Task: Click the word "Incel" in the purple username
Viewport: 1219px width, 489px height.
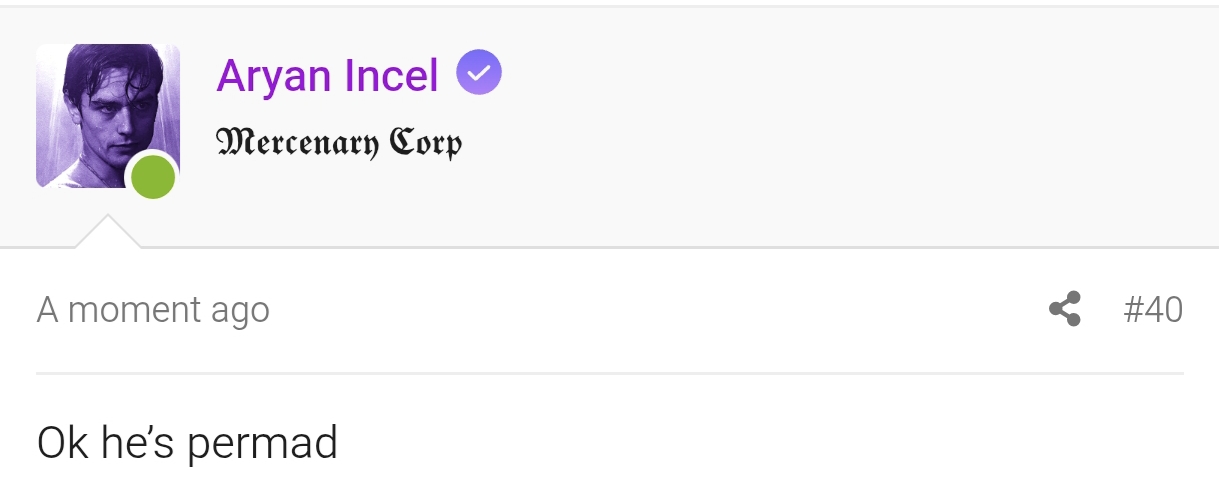Action: tap(391, 76)
